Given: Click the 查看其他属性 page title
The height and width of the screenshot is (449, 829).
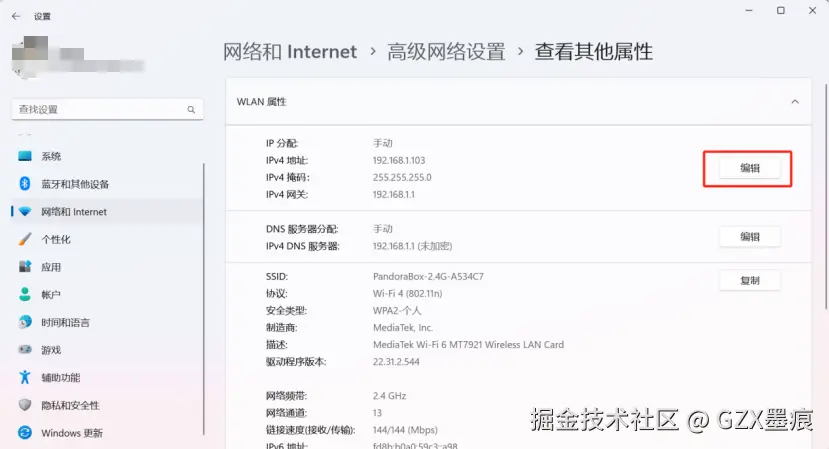Looking at the screenshot, I should coord(593,51).
